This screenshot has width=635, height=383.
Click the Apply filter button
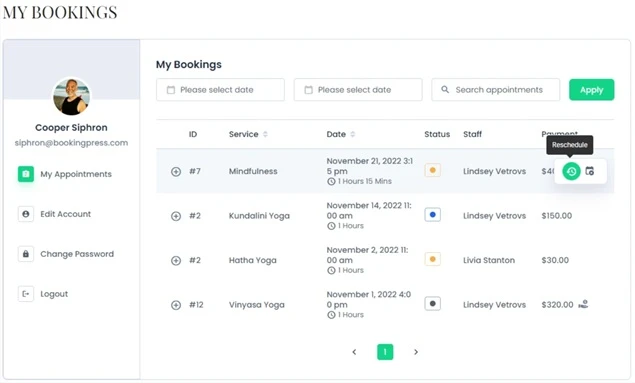(x=591, y=90)
